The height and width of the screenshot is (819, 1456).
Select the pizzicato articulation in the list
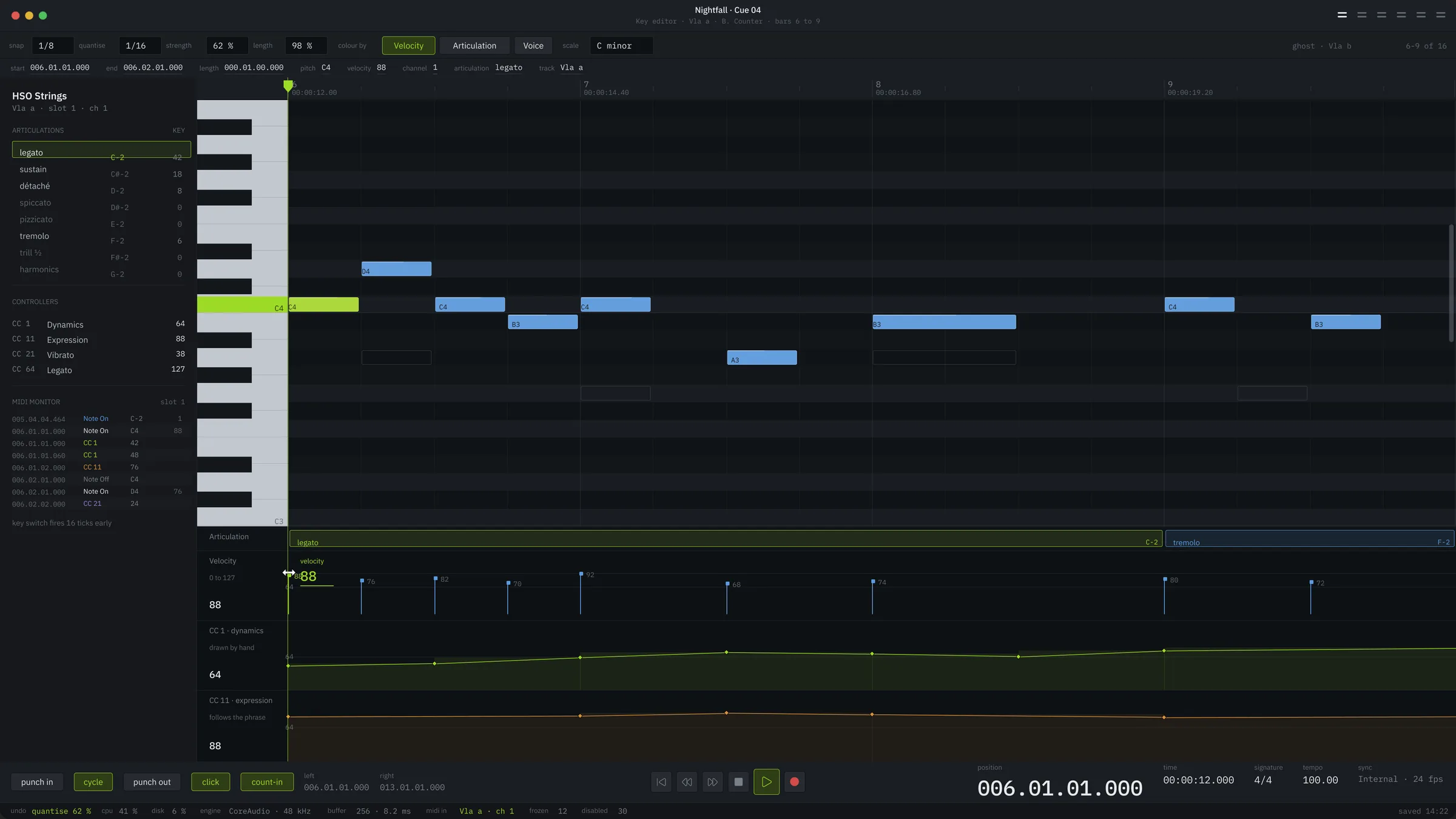pyautogui.click(x=101, y=220)
